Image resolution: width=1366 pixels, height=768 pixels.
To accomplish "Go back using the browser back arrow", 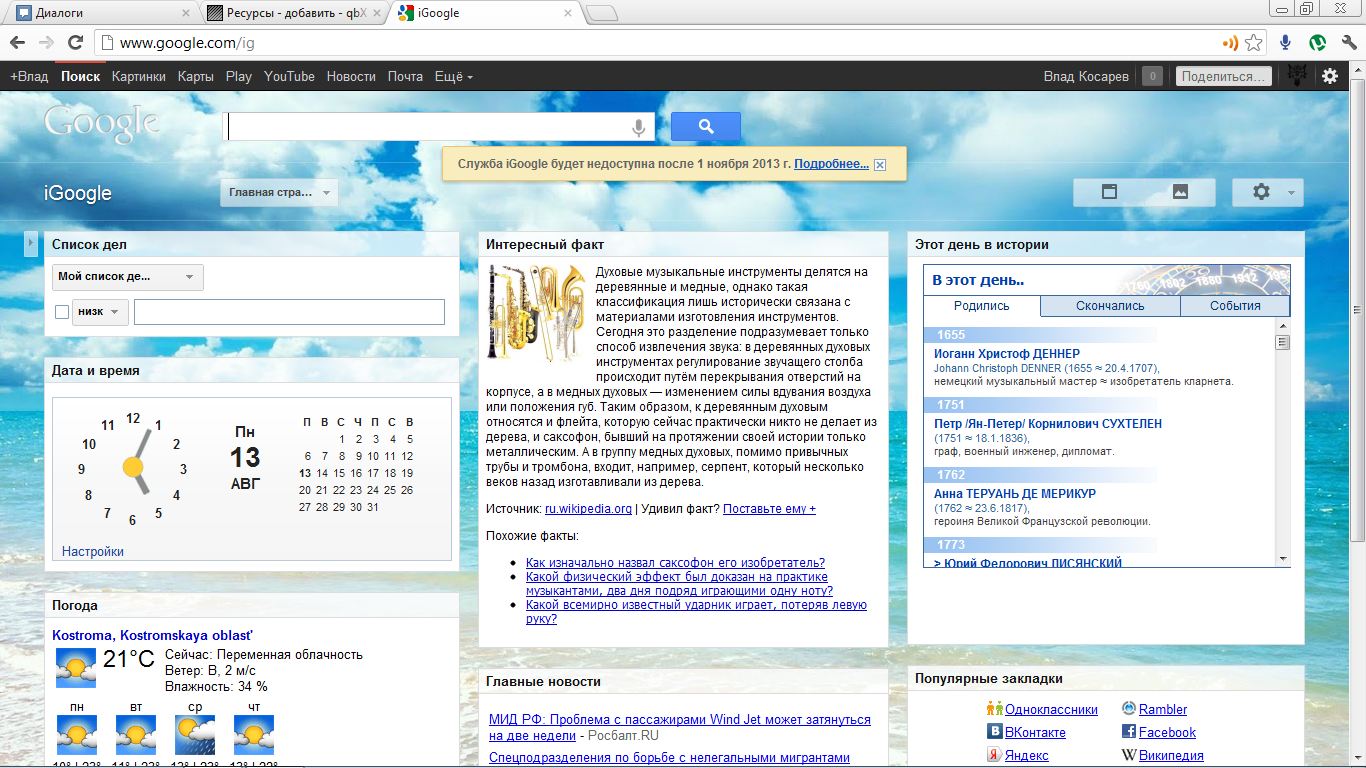I will 17,43.
